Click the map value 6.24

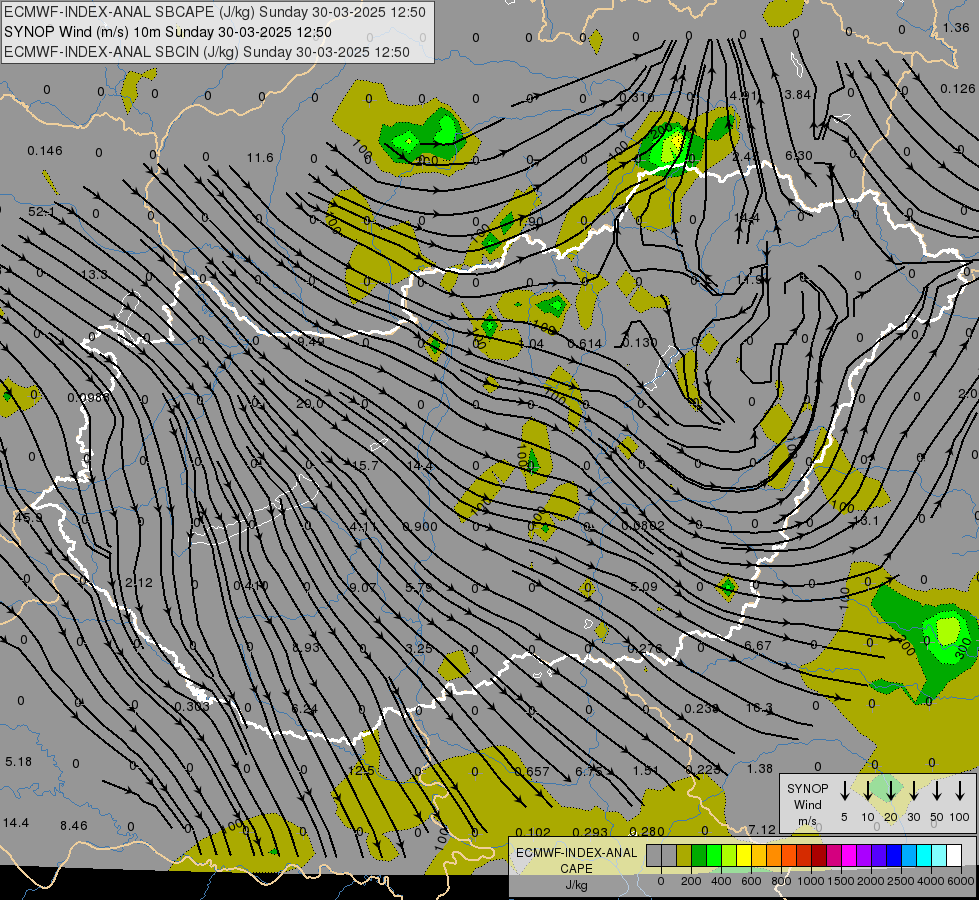[x=305, y=708]
